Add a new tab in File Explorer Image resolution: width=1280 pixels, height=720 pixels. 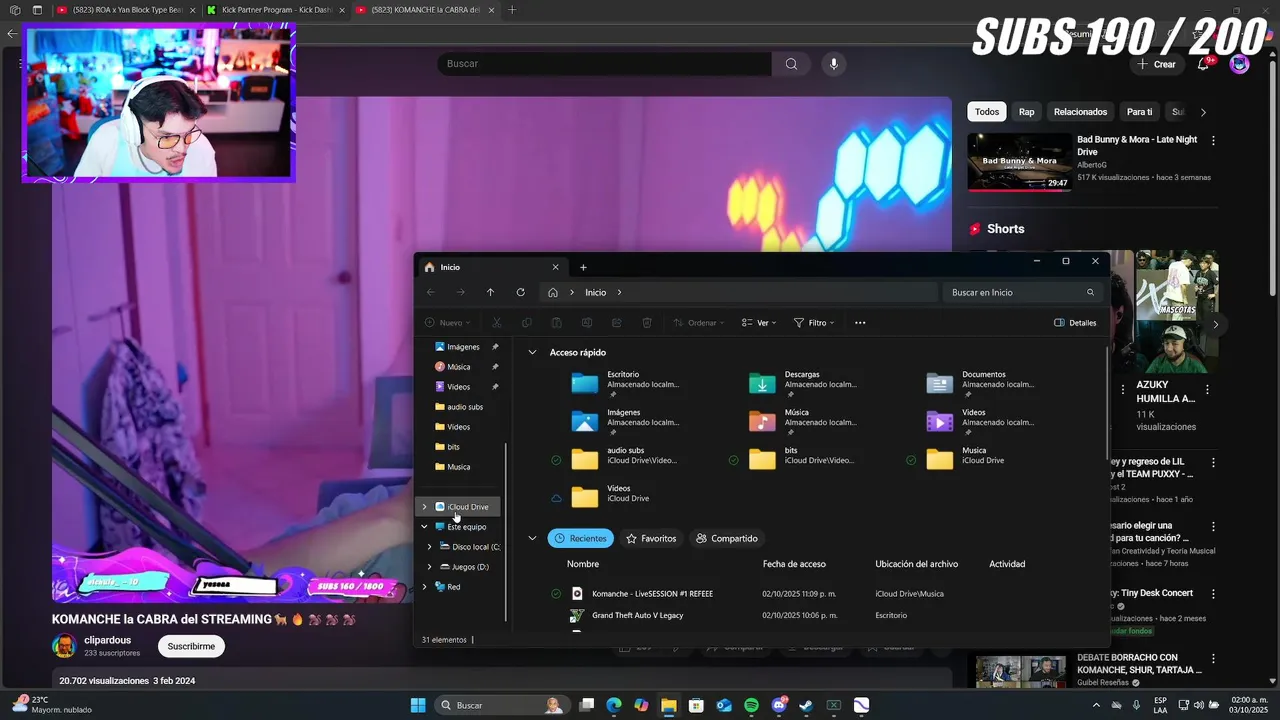point(583,267)
